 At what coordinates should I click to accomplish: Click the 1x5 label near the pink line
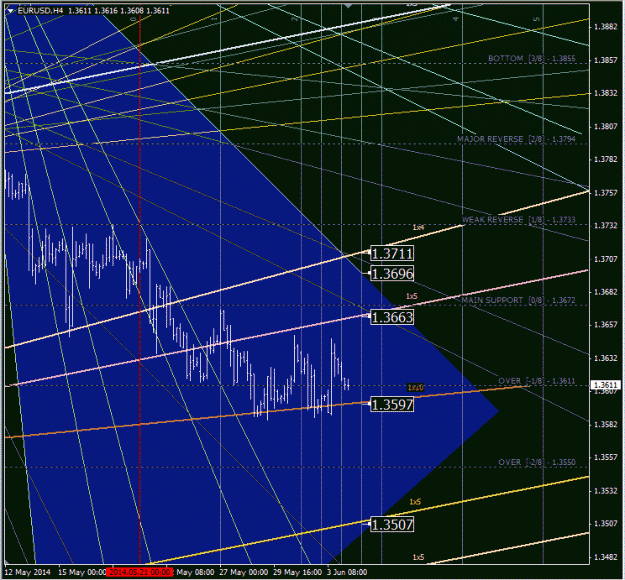pos(412,296)
